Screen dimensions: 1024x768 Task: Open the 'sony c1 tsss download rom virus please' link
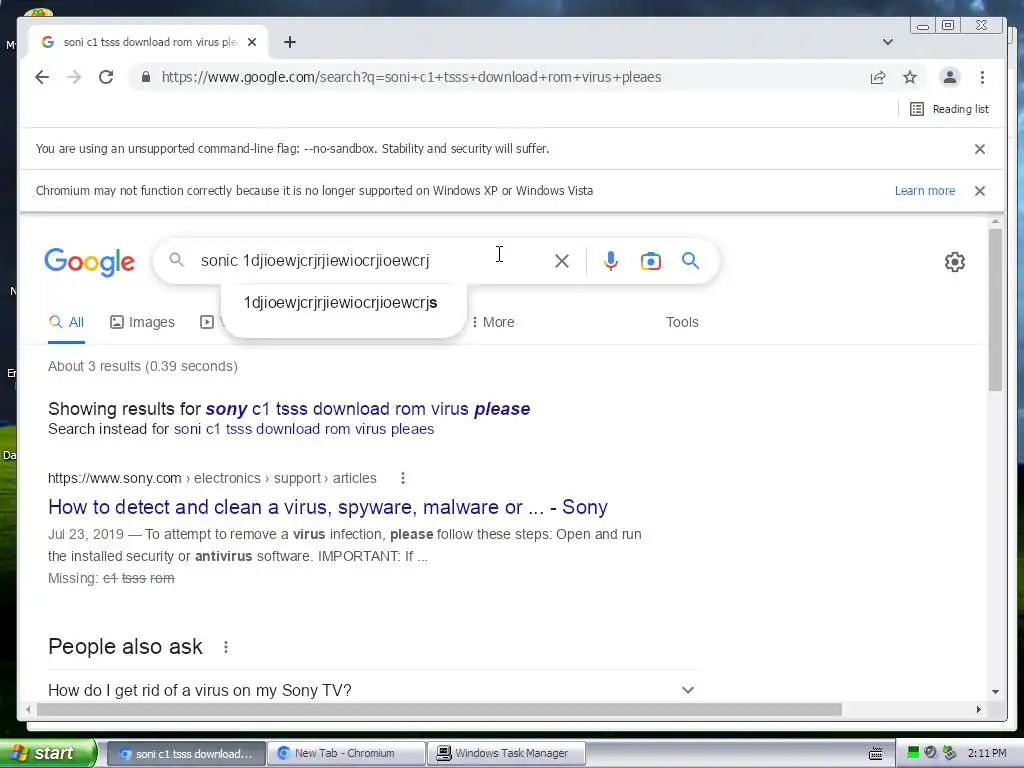coord(368,409)
